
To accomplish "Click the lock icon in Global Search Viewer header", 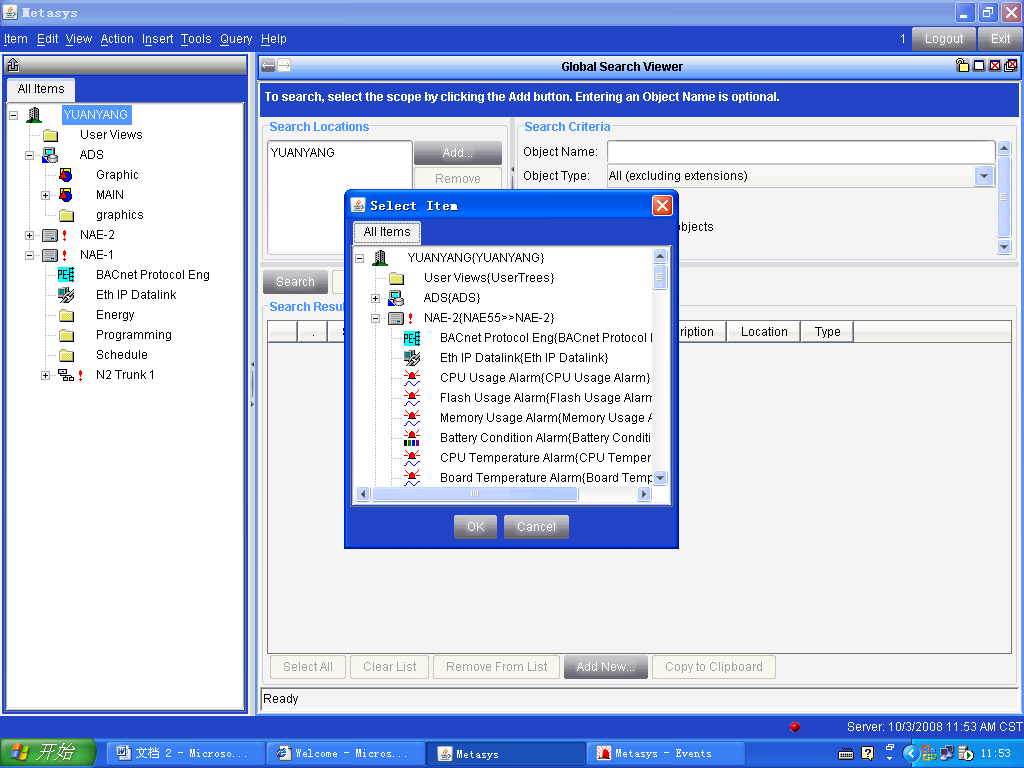I will pos(962,66).
